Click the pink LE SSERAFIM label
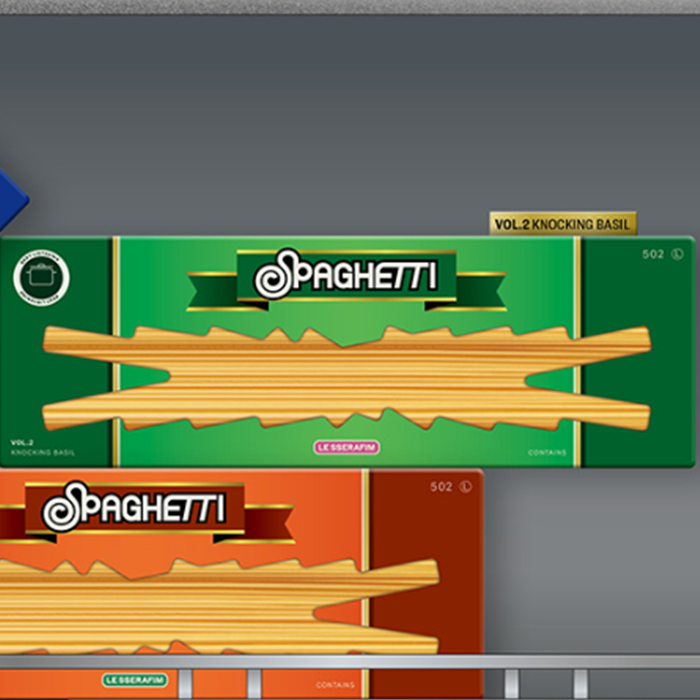 346,447
